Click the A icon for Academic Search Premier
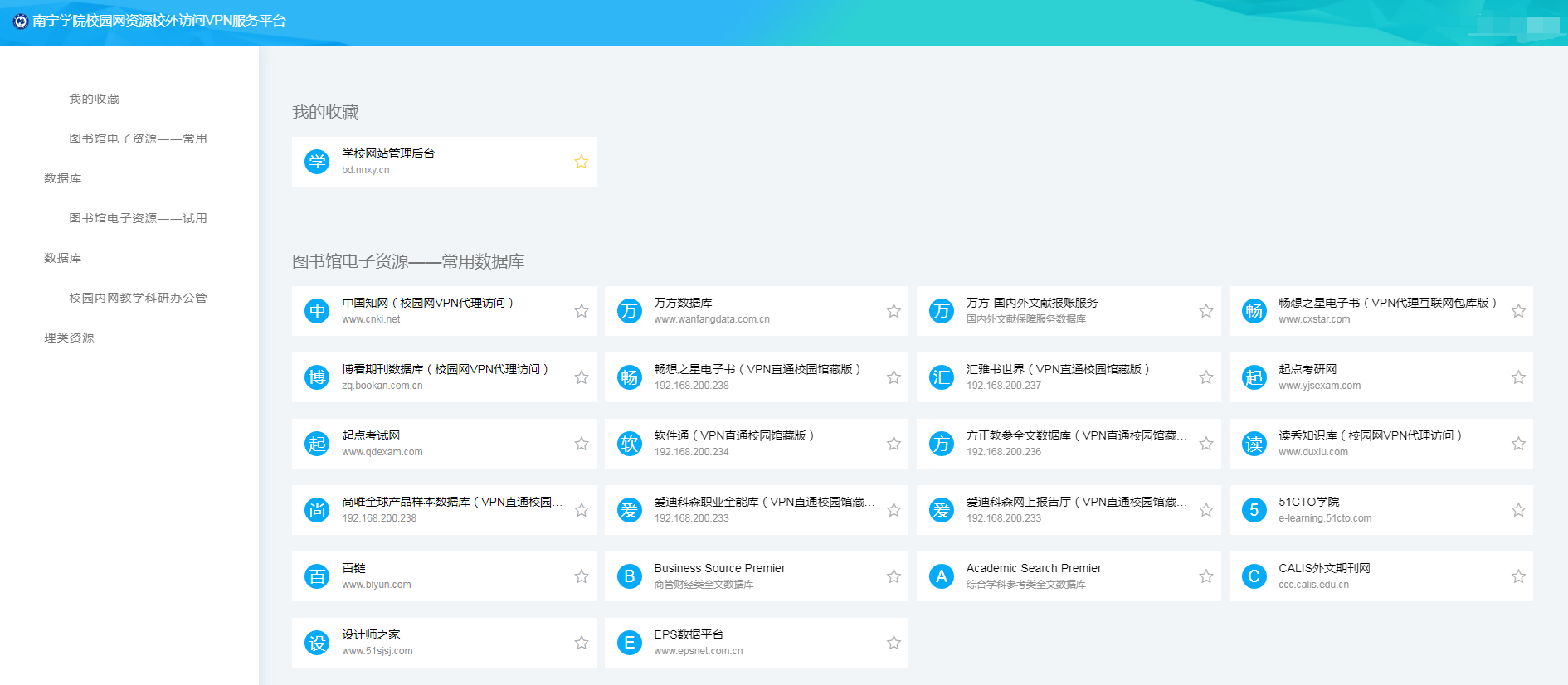 click(x=941, y=576)
